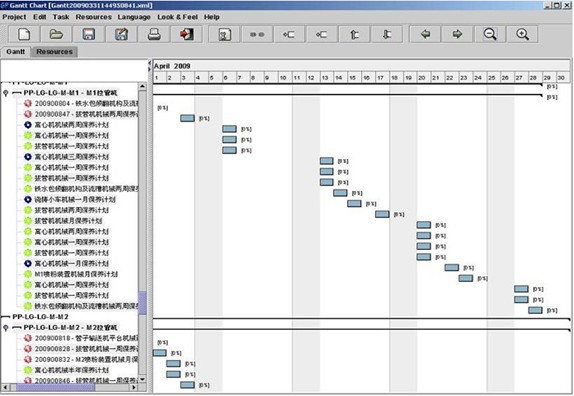The height and width of the screenshot is (396, 574).
Task: Click the green right arrow icon
Action: pos(457,34)
